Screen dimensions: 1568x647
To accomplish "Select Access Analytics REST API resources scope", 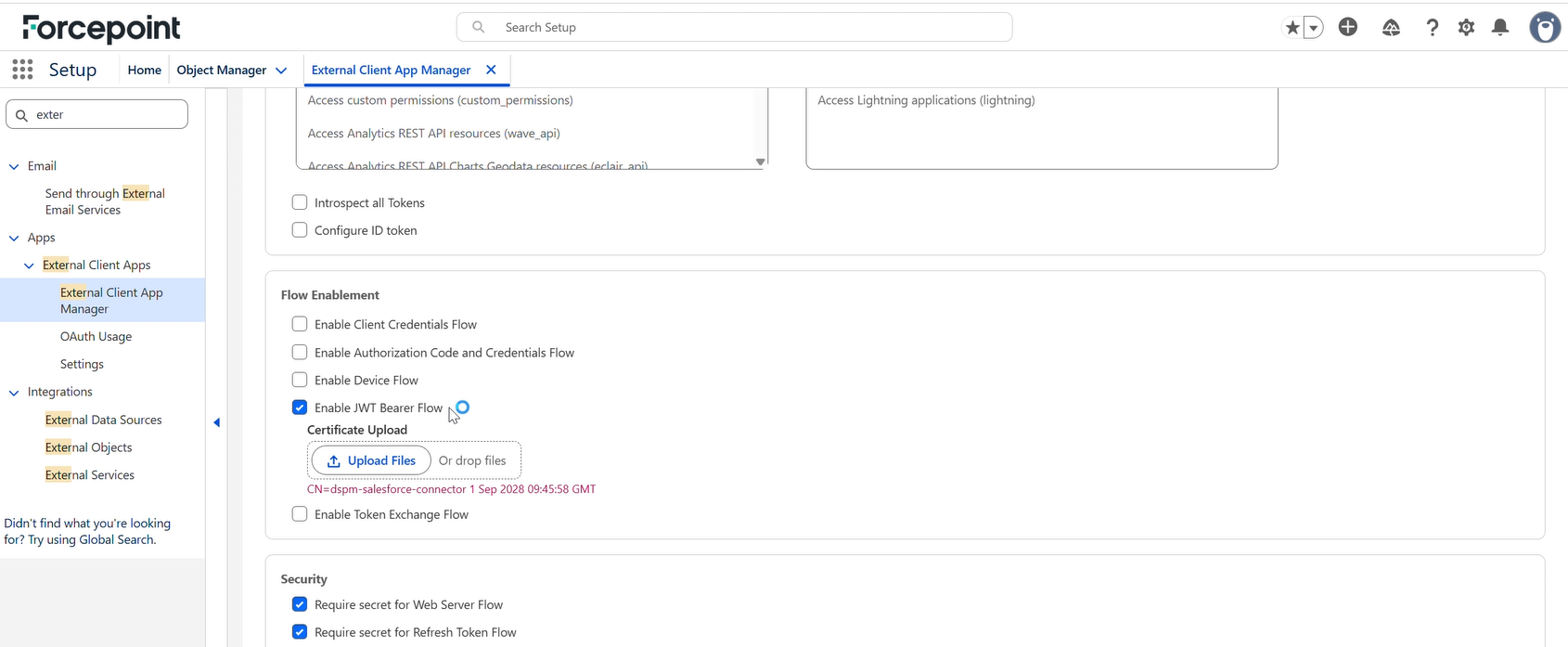I will click(x=433, y=133).
